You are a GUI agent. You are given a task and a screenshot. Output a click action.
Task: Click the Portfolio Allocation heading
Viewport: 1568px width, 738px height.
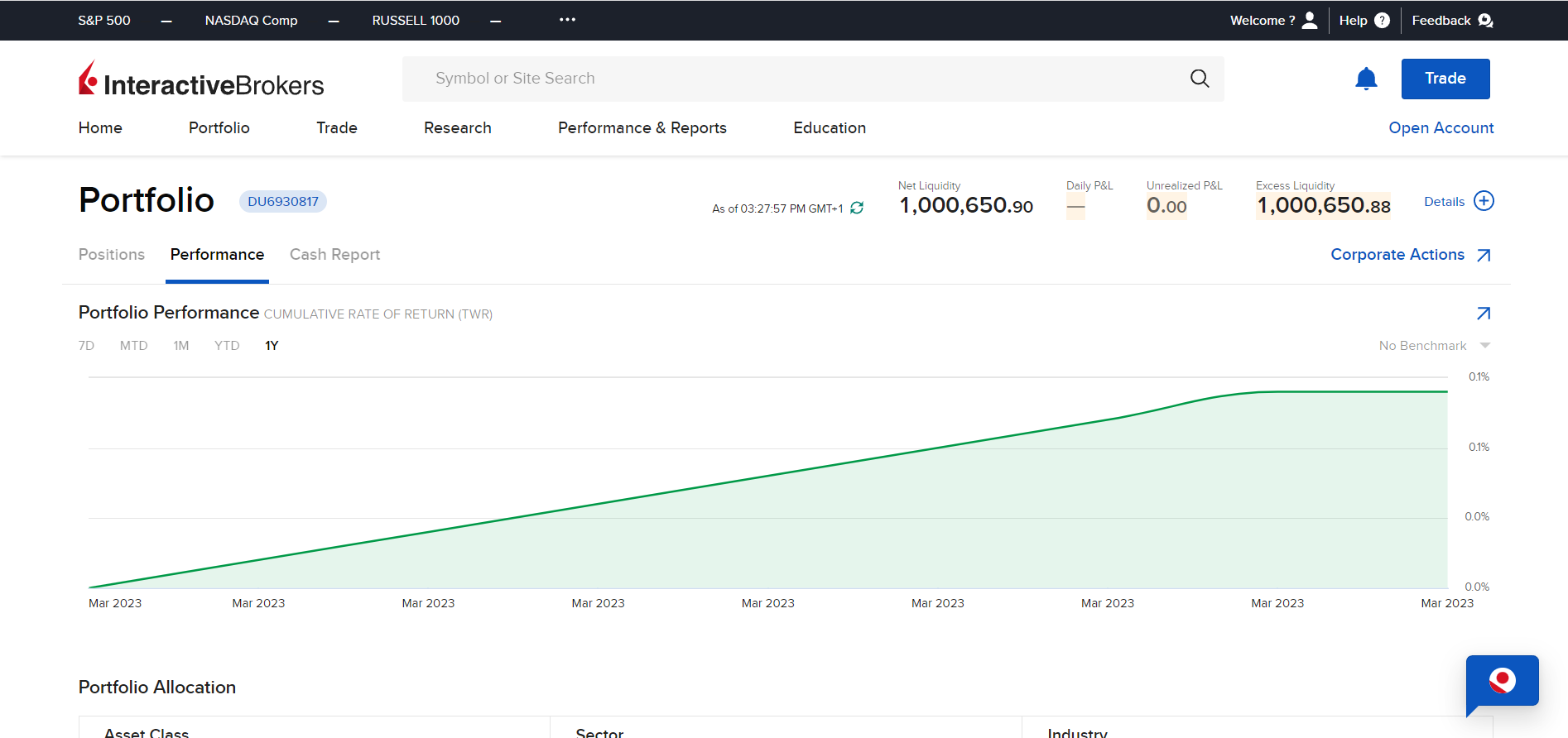pos(157,687)
